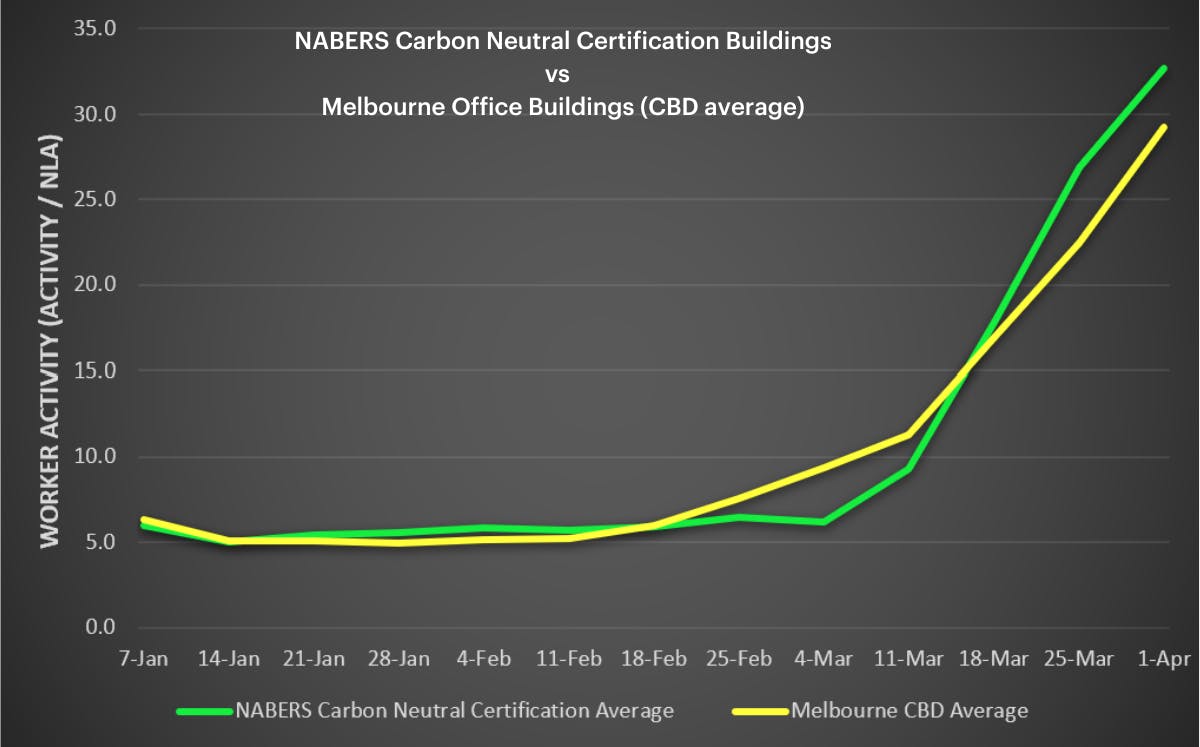Click the 25-Mar x-axis label
The height and width of the screenshot is (747, 1200).
pyautogui.click(x=1080, y=659)
